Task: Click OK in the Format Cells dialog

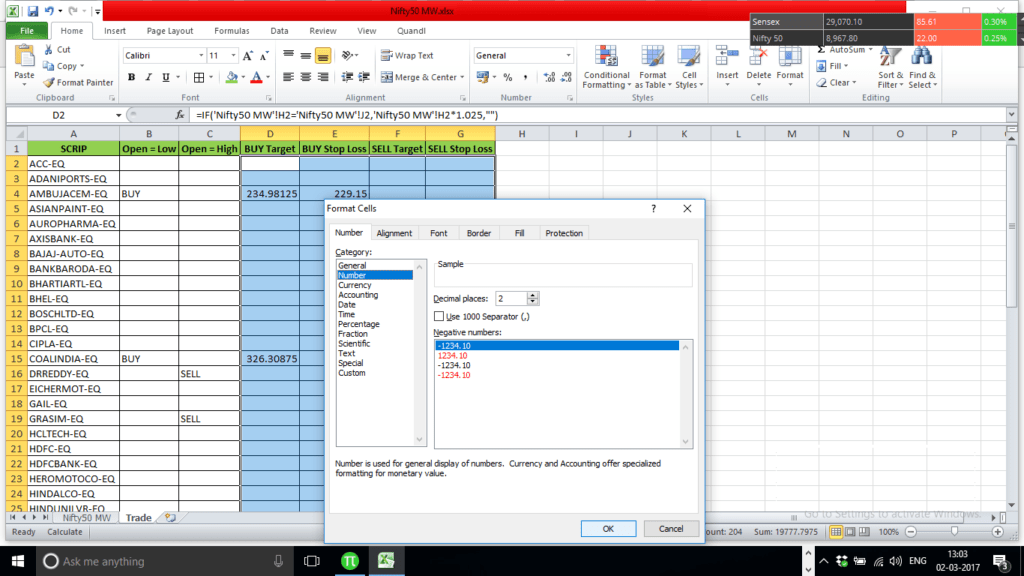Action: (x=608, y=528)
